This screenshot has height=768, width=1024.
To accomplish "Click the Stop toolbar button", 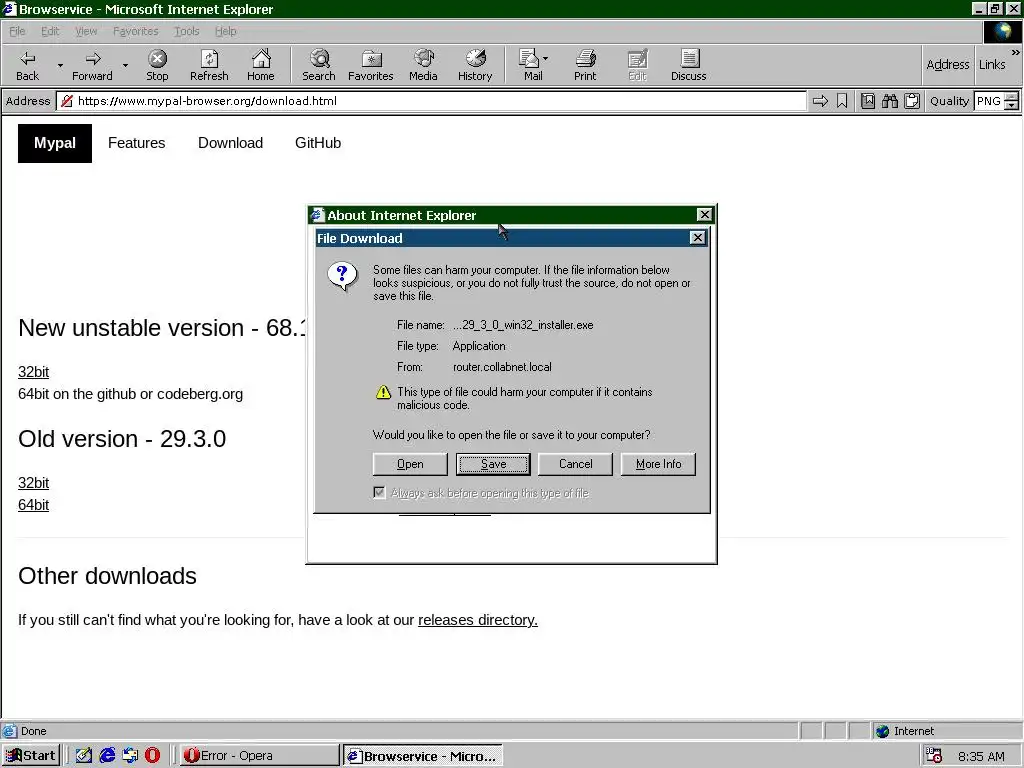I will click(157, 65).
